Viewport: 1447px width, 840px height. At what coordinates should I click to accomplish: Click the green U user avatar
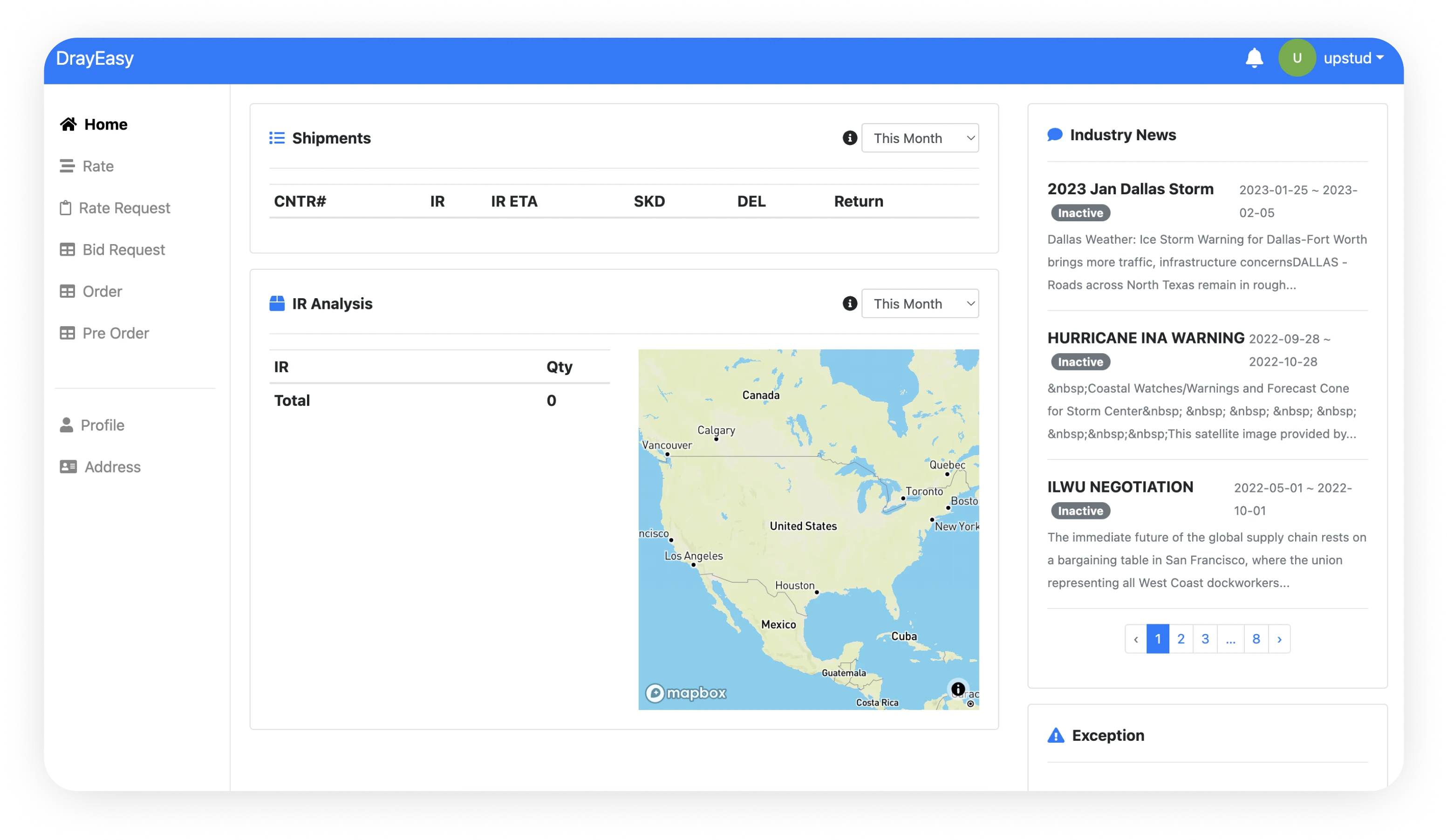(x=1297, y=58)
